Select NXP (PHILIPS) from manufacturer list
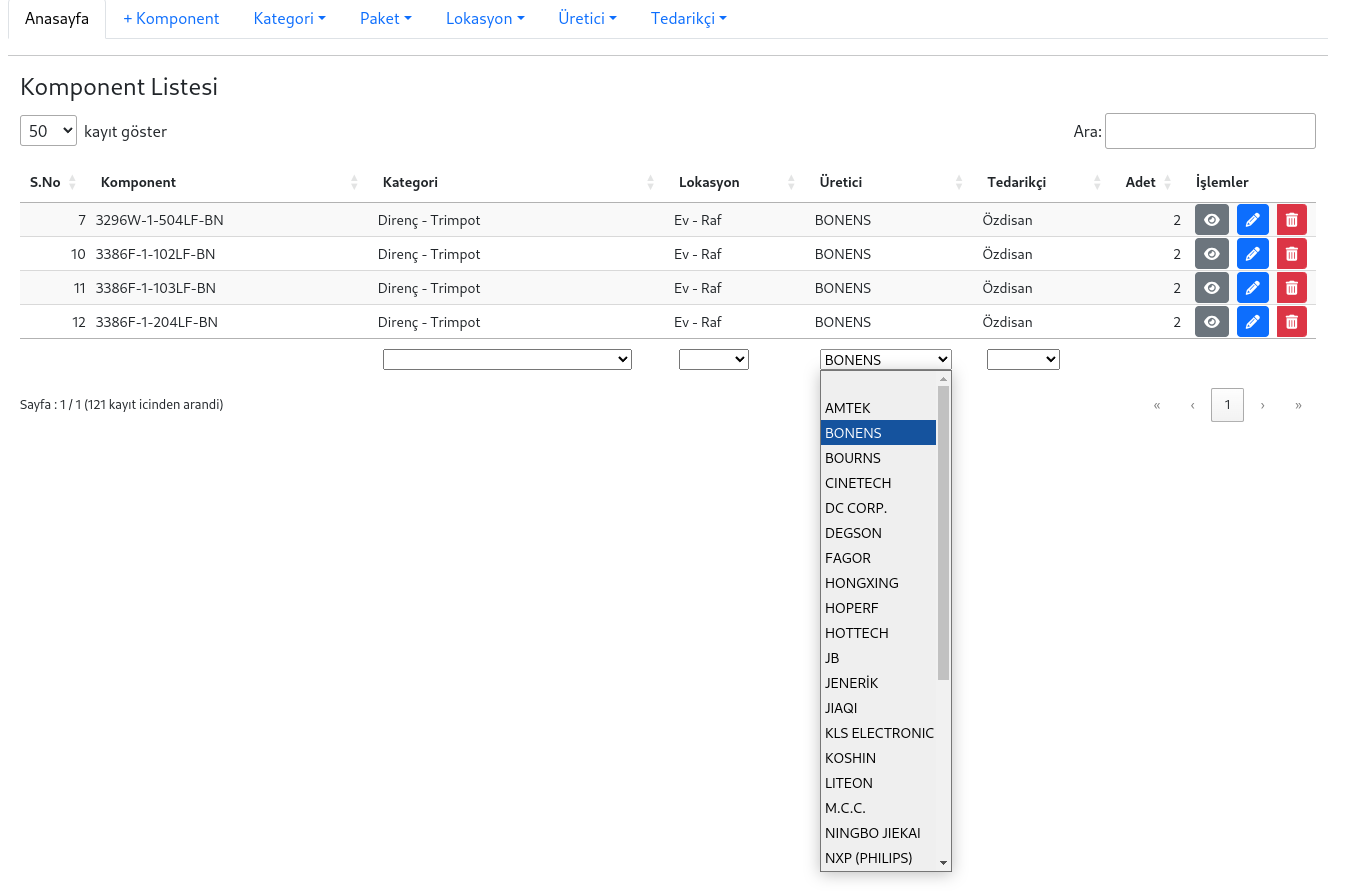1347x892 pixels. (878, 858)
